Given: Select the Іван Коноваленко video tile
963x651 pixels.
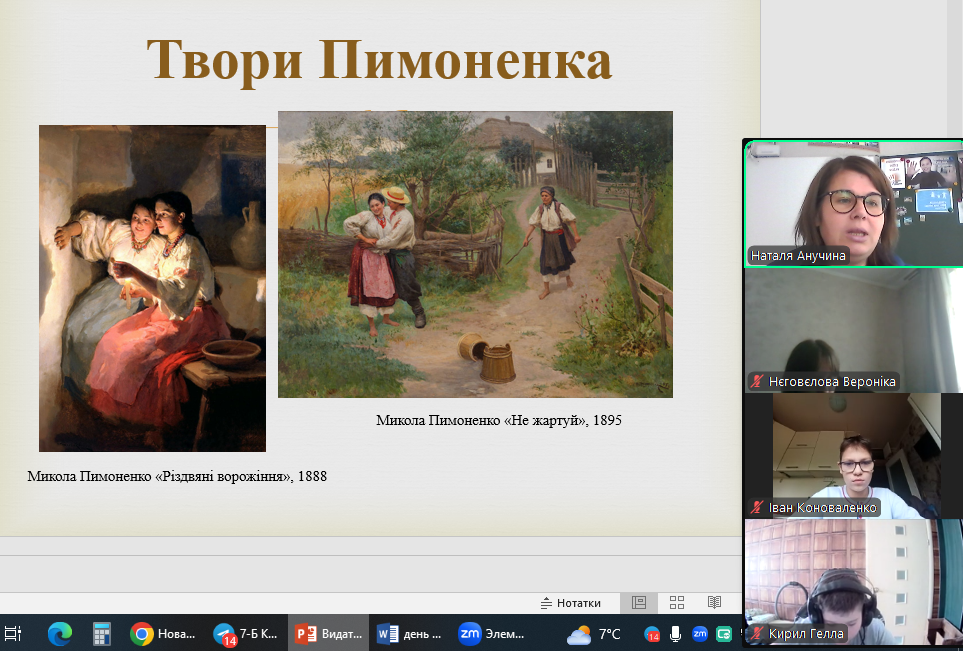Looking at the screenshot, I should [x=854, y=456].
